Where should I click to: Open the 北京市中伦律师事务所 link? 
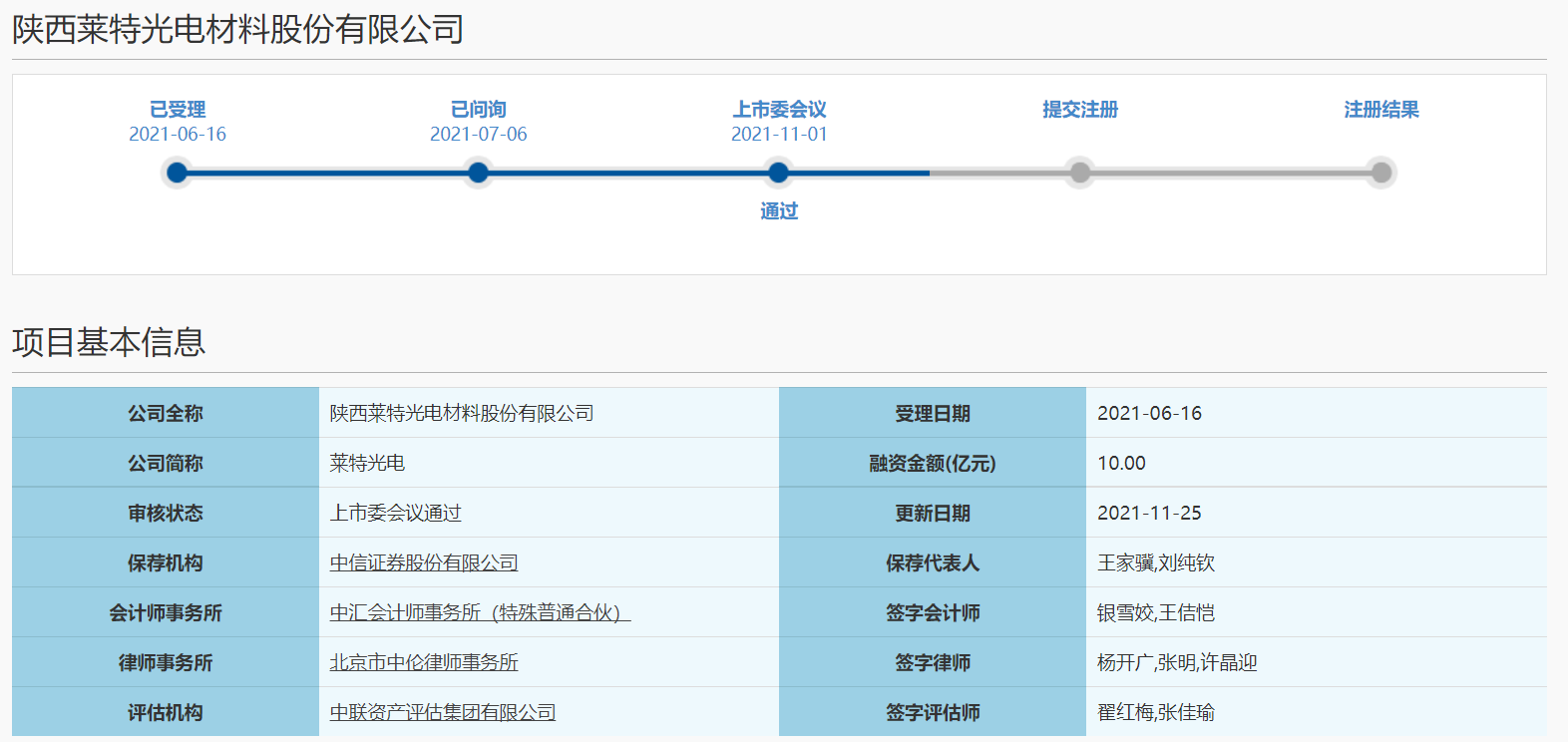point(424,662)
